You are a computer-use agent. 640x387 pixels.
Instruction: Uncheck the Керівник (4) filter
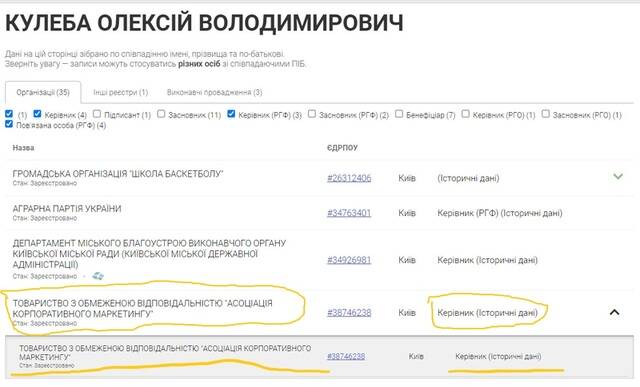pos(37,114)
